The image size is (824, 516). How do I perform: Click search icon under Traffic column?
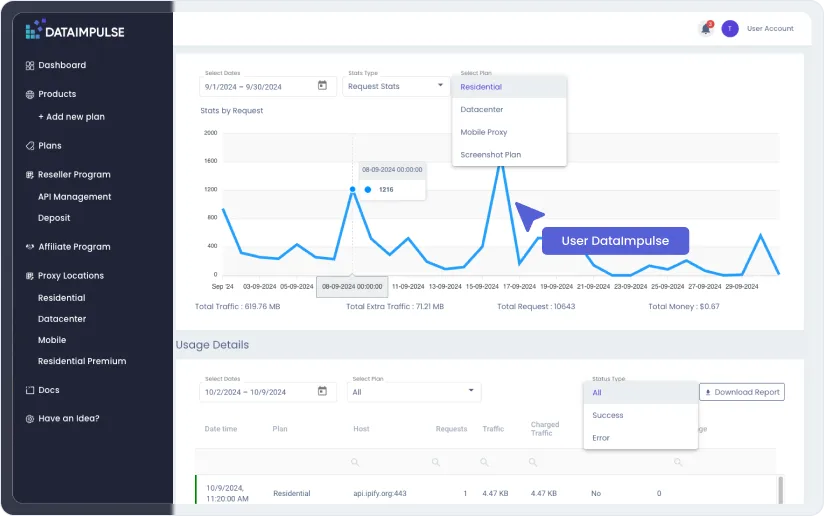484,462
